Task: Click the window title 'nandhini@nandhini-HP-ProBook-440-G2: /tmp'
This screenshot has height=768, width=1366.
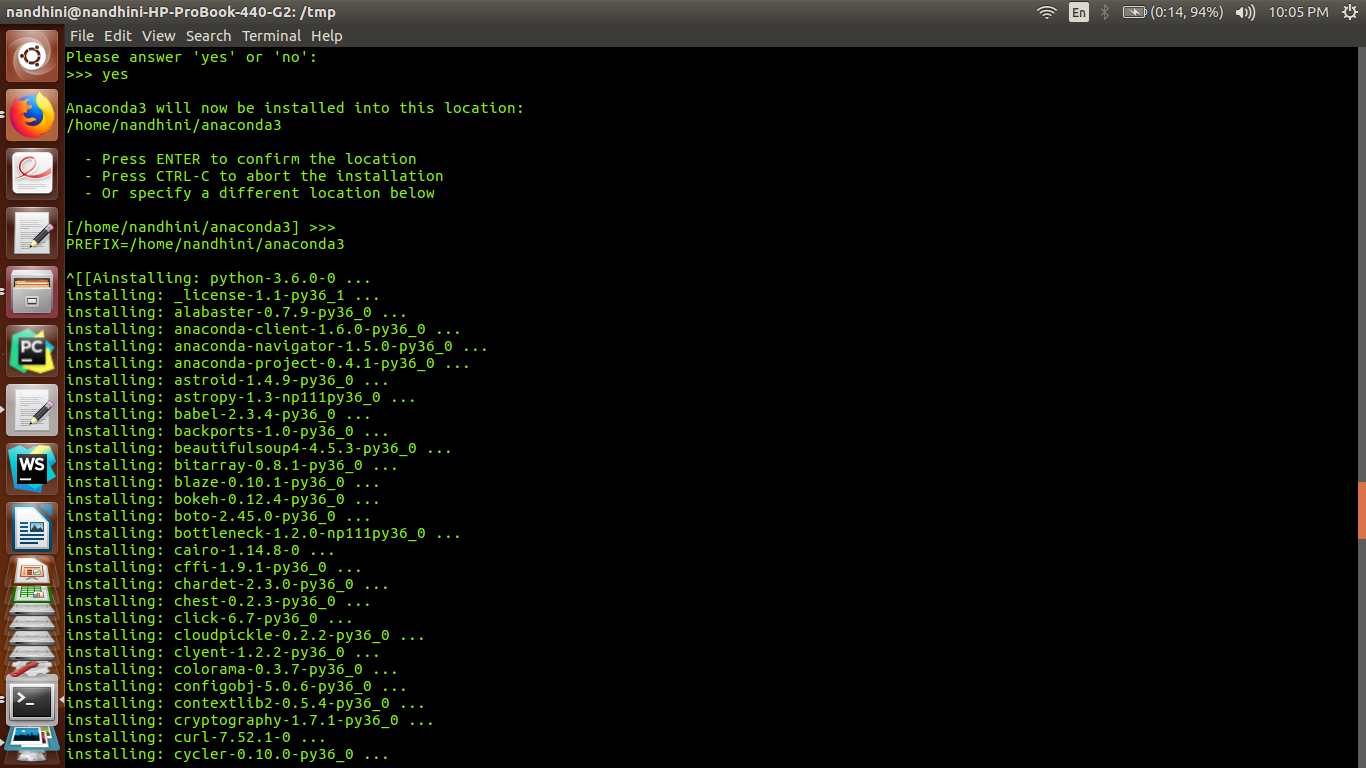Action: pyautogui.click(x=171, y=12)
